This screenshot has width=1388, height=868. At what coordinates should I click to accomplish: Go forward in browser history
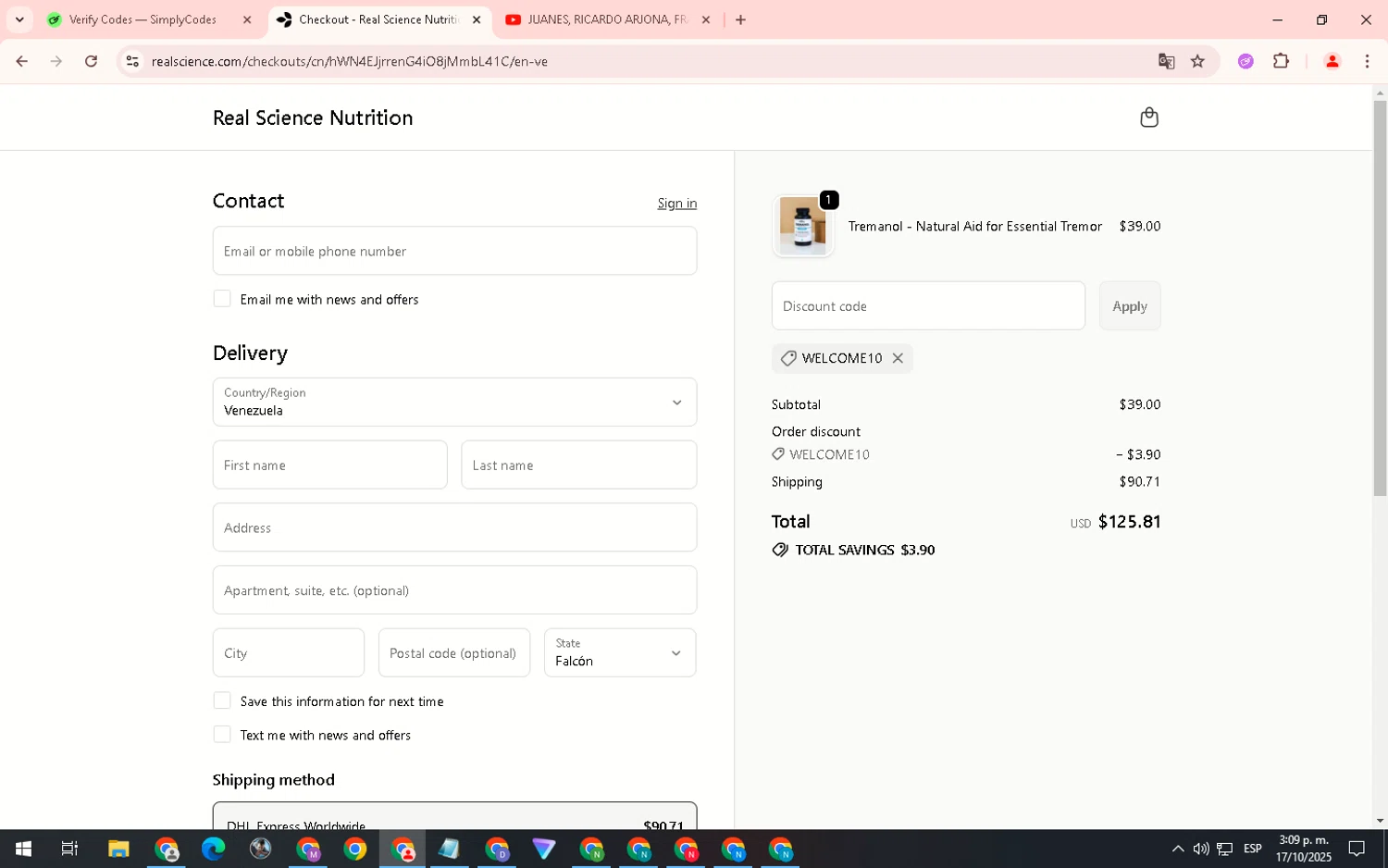tap(56, 61)
